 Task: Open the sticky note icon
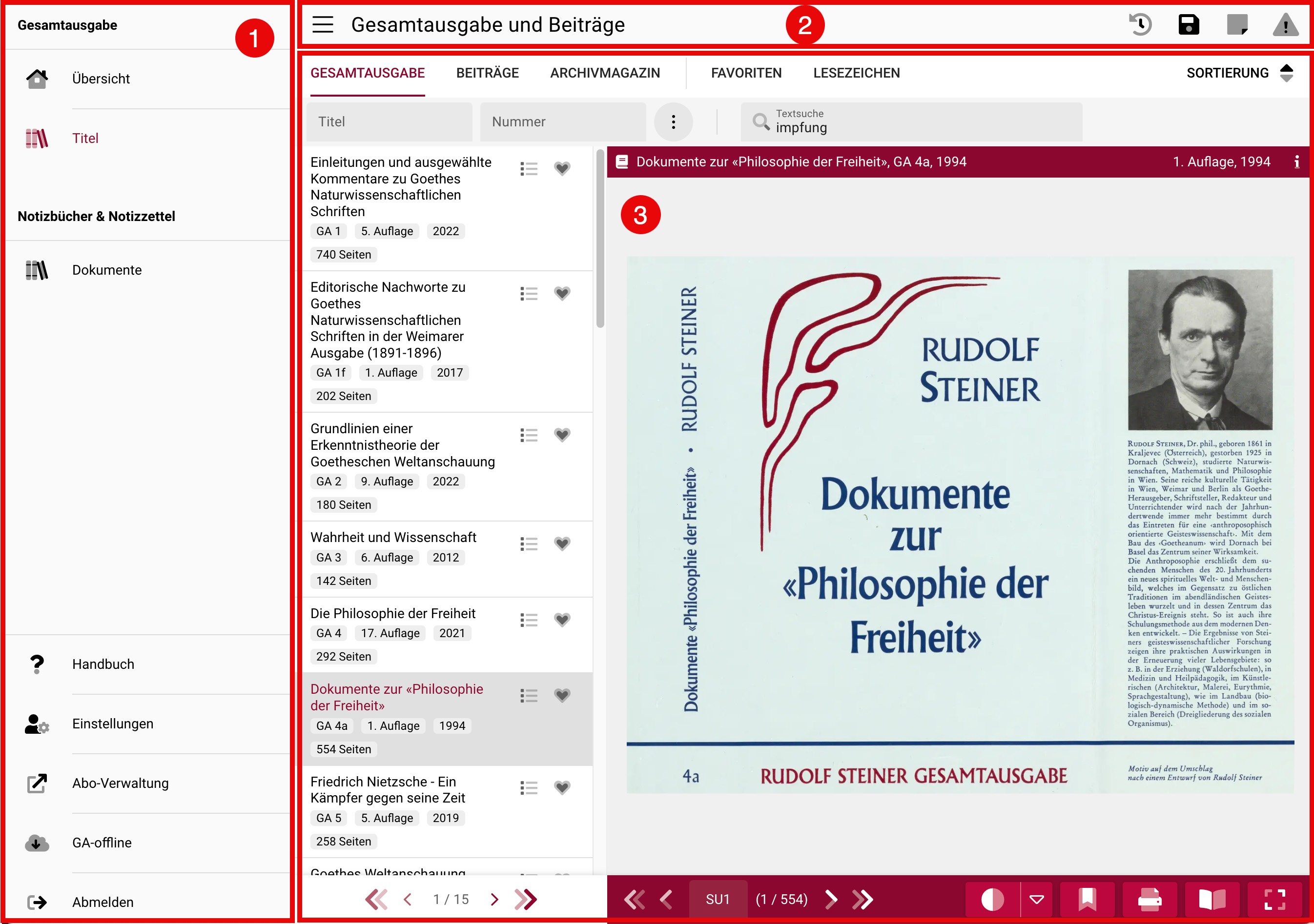click(1237, 24)
